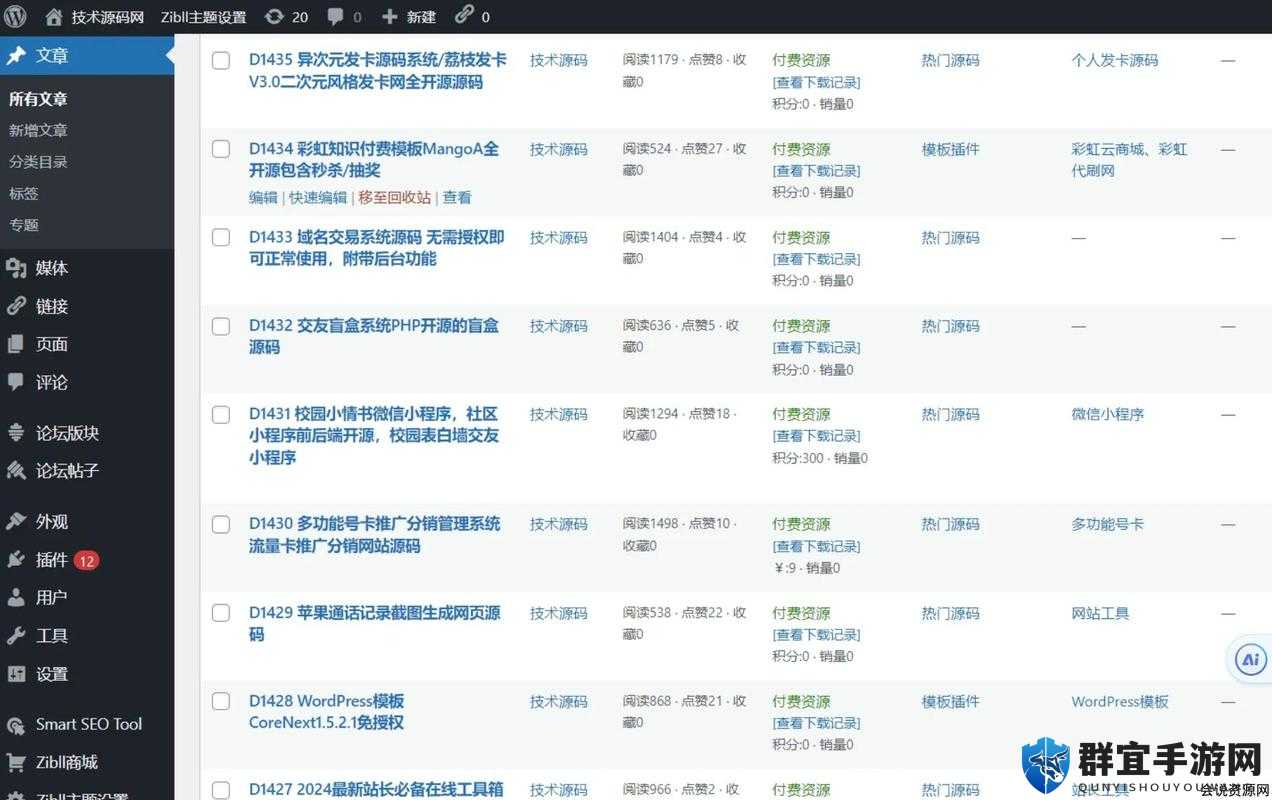Click 技术源码 author in row D1432
Viewport: 1272px width, 800px height.
559,326
